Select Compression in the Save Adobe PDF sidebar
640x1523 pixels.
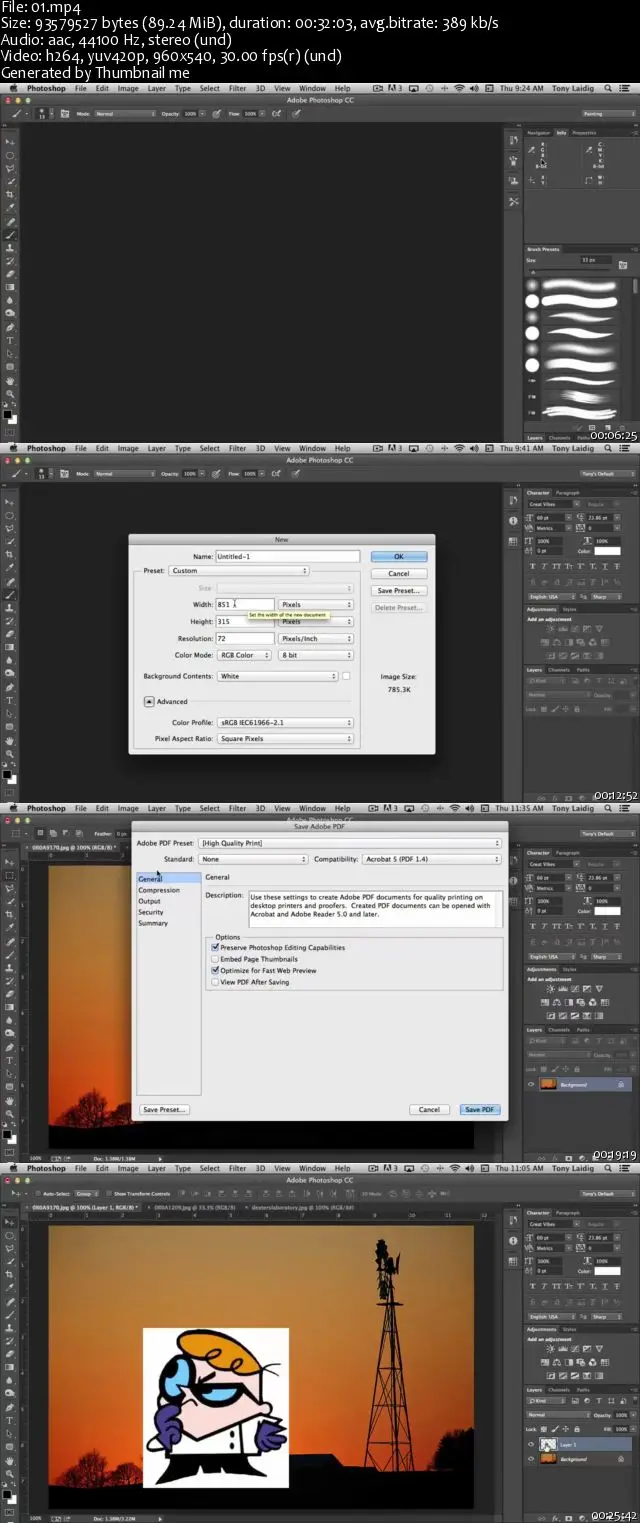click(x=159, y=890)
